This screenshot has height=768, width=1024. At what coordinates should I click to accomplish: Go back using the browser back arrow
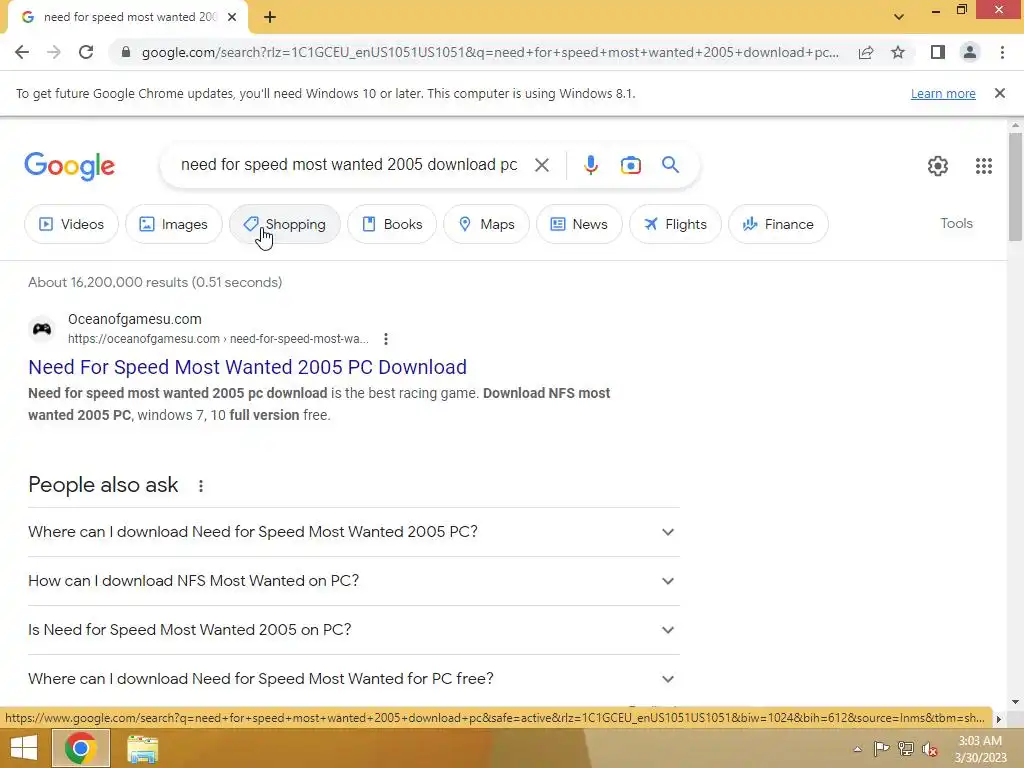point(22,52)
